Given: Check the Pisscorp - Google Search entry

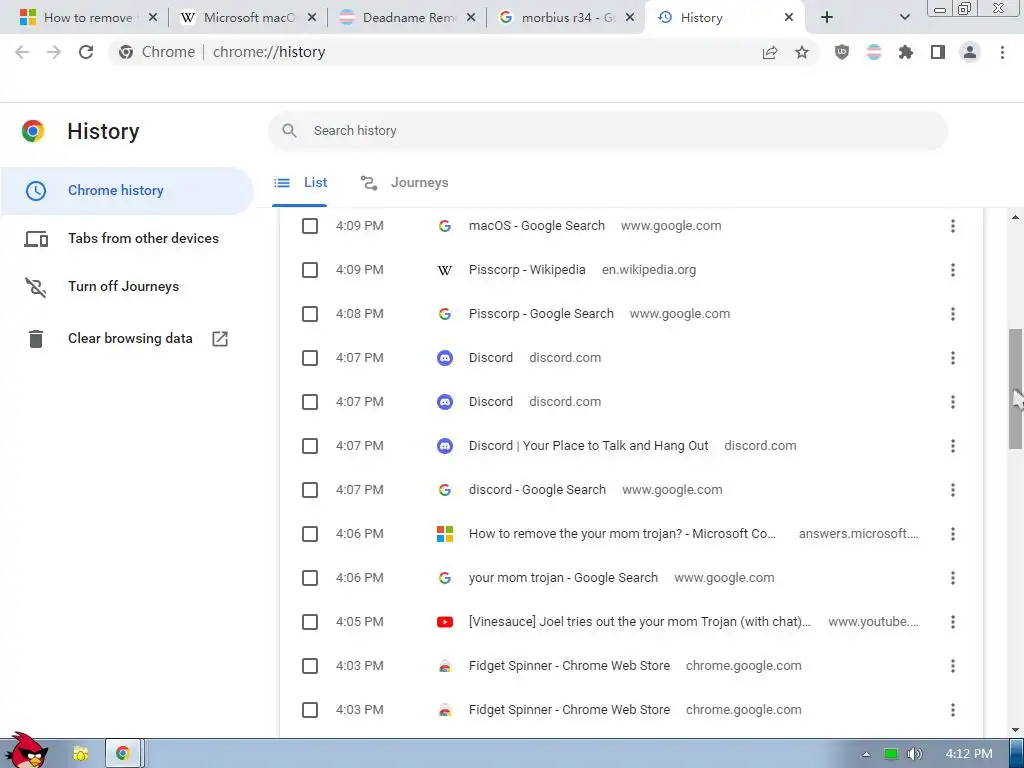Looking at the screenshot, I should 310,314.
